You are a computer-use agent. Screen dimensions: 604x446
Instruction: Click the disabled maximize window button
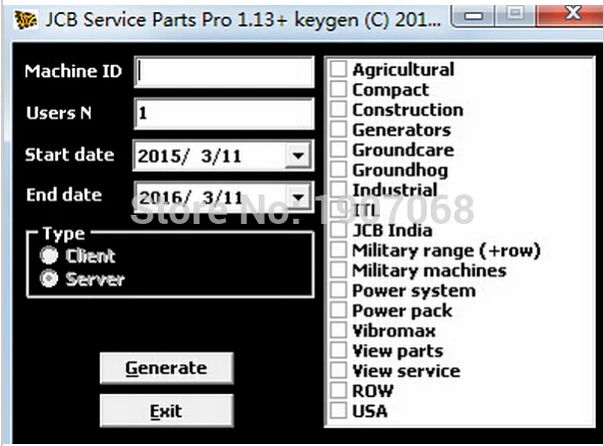pos(515,15)
